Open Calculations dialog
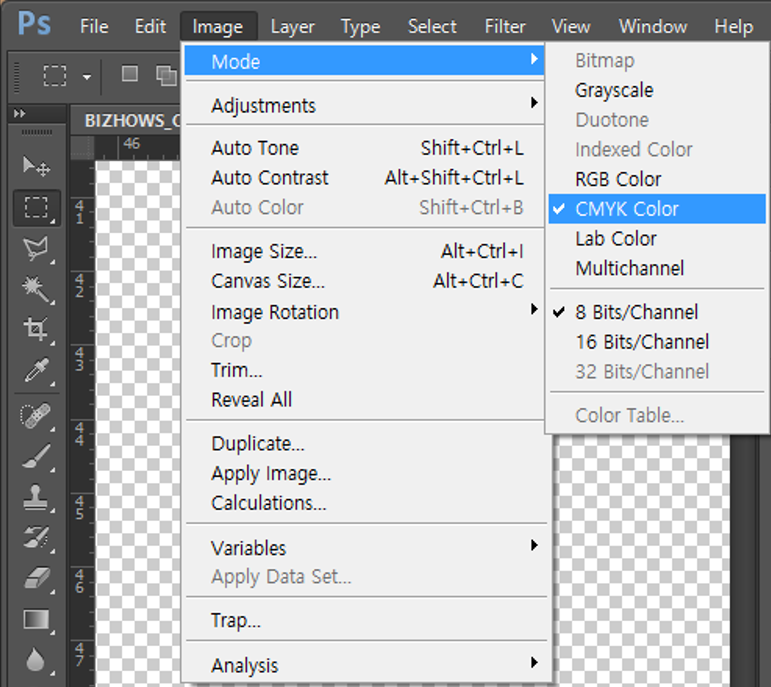 click(x=364, y=503)
